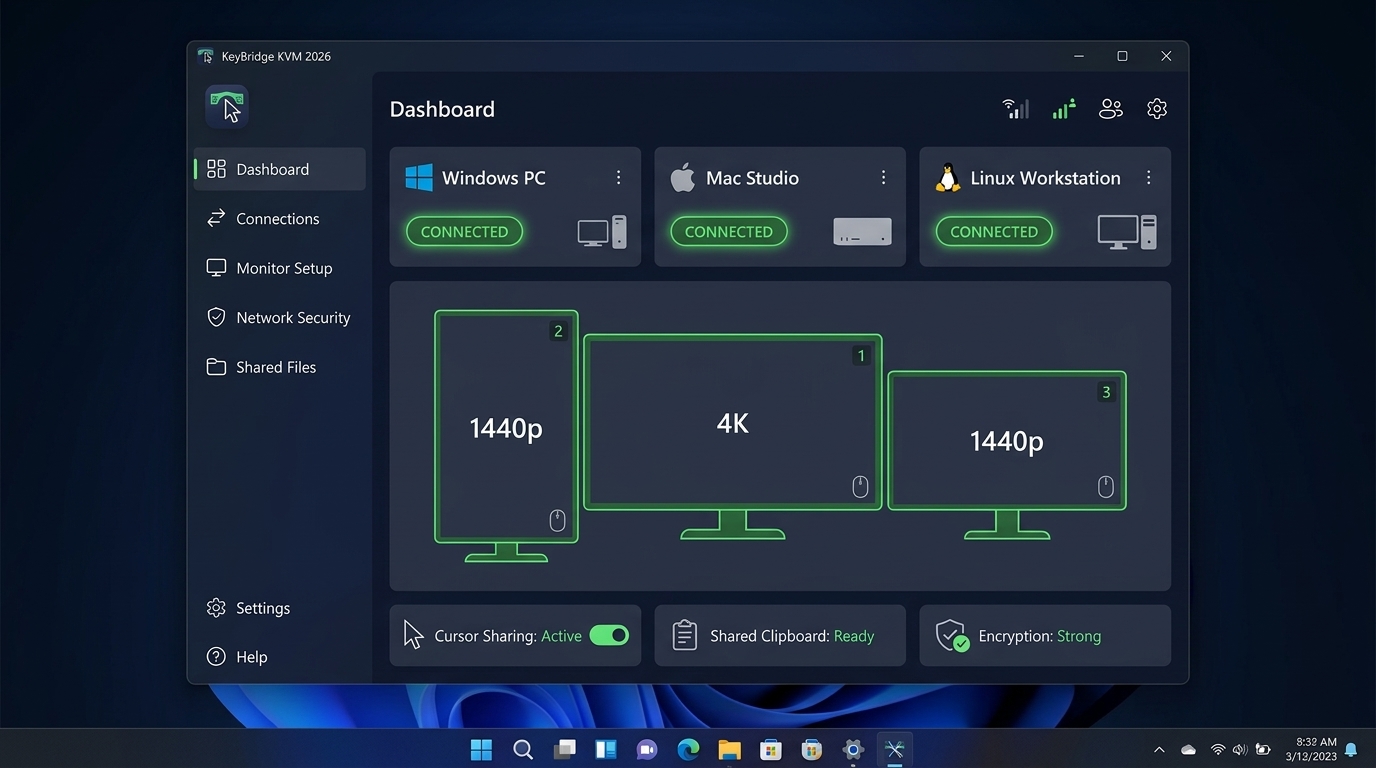Click the mouse icon inside monitor 2
This screenshot has width=1376, height=768.
558,520
